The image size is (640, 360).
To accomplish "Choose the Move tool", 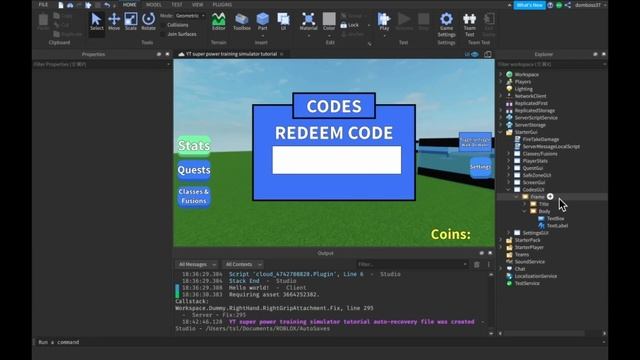I will [x=114, y=21].
